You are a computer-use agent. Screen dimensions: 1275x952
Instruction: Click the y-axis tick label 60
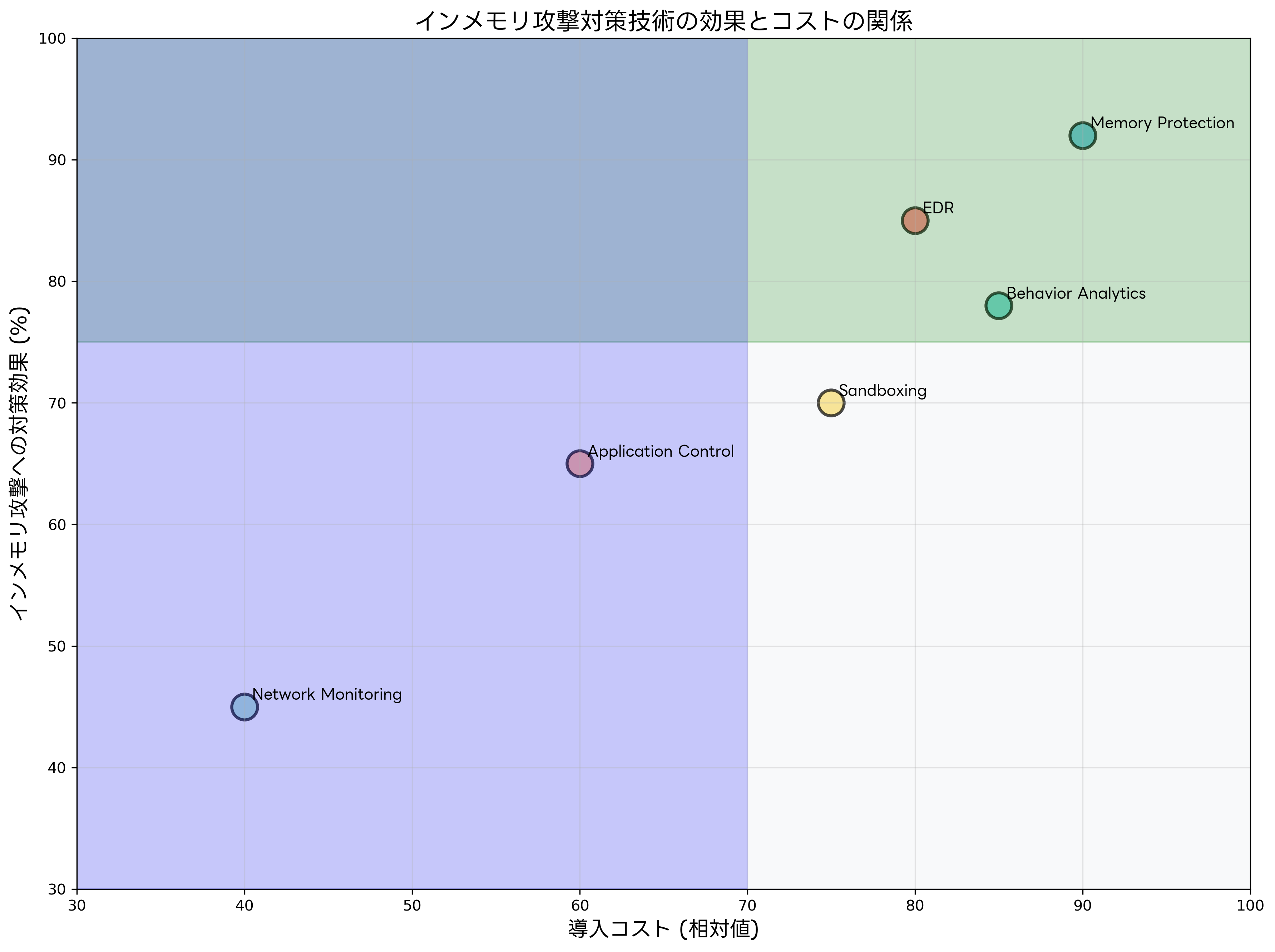tap(59, 525)
